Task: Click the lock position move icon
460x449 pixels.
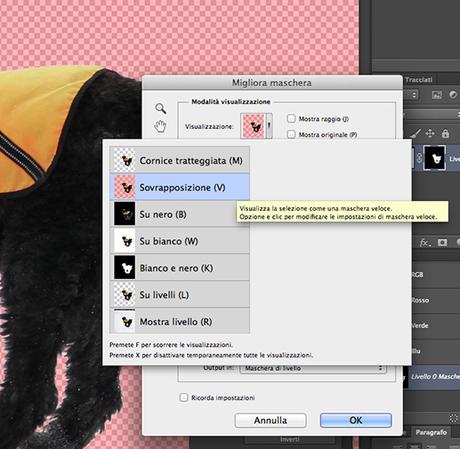Action: pyautogui.click(x=430, y=134)
